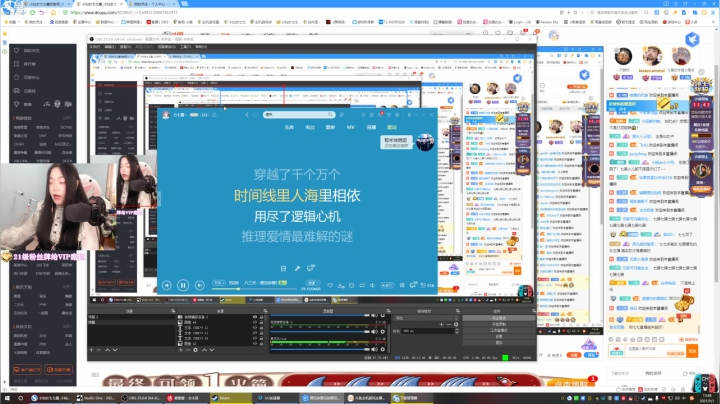Screen dimensions: 720x404
Task: Open the Windows Start menu
Action: pyautogui.click(x=7, y=398)
